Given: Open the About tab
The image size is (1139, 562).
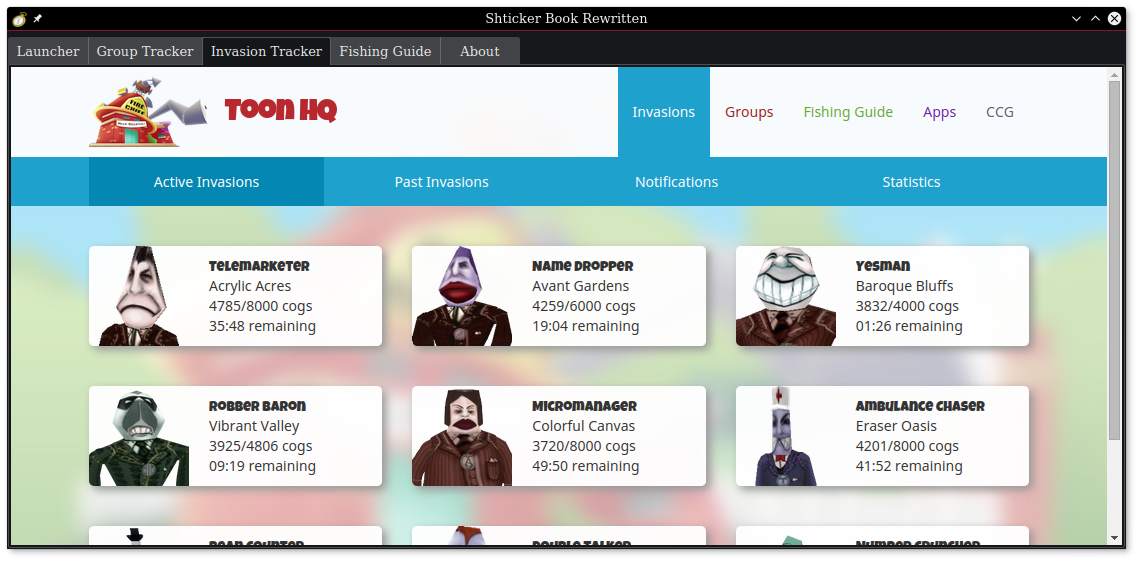Looking at the screenshot, I should coord(480,52).
